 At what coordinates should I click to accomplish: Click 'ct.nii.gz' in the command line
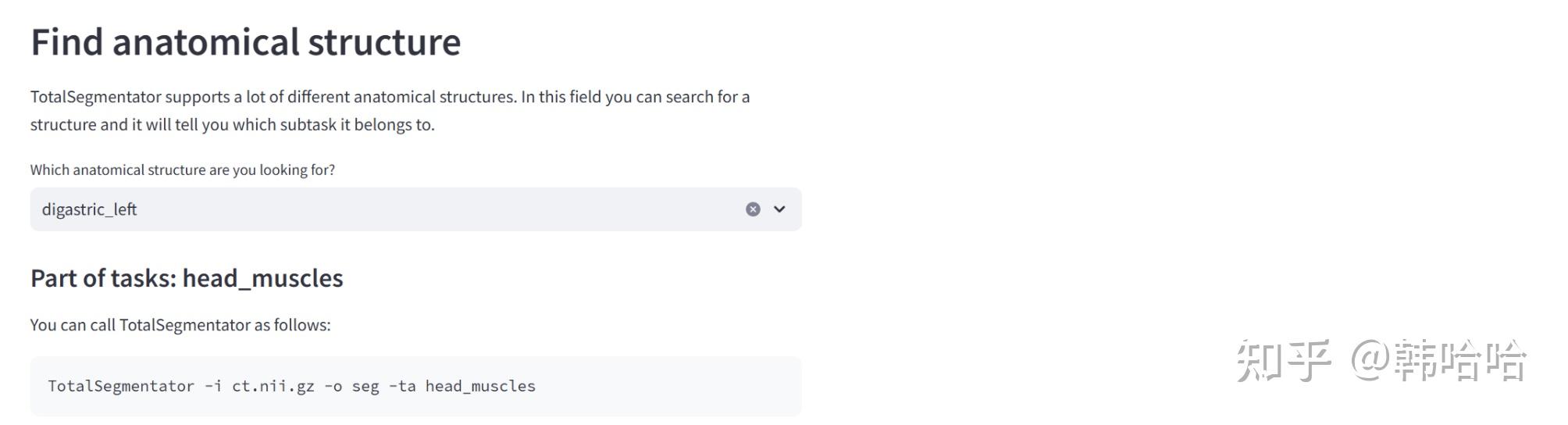pos(273,386)
